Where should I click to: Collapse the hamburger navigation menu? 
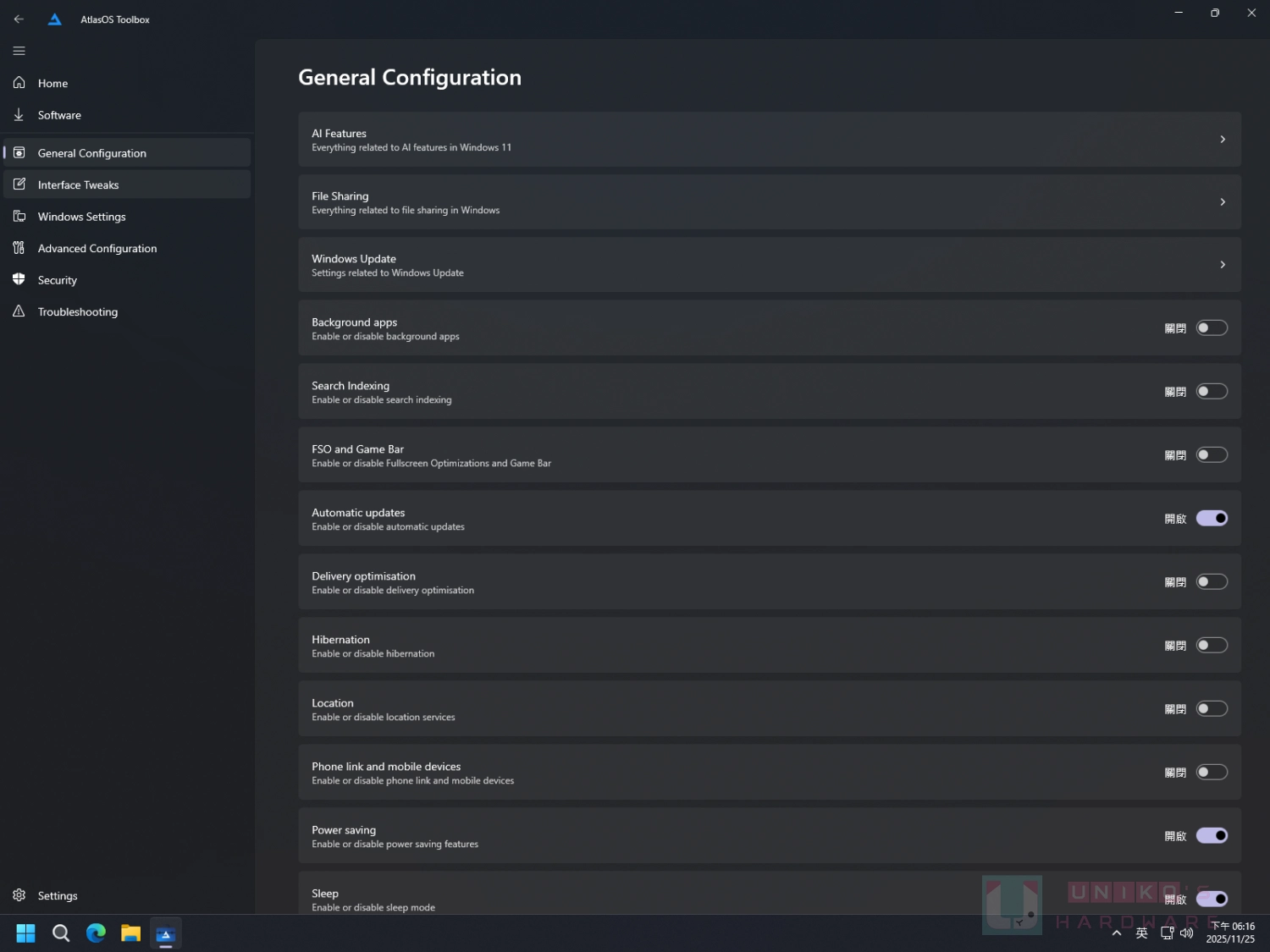coord(19,51)
